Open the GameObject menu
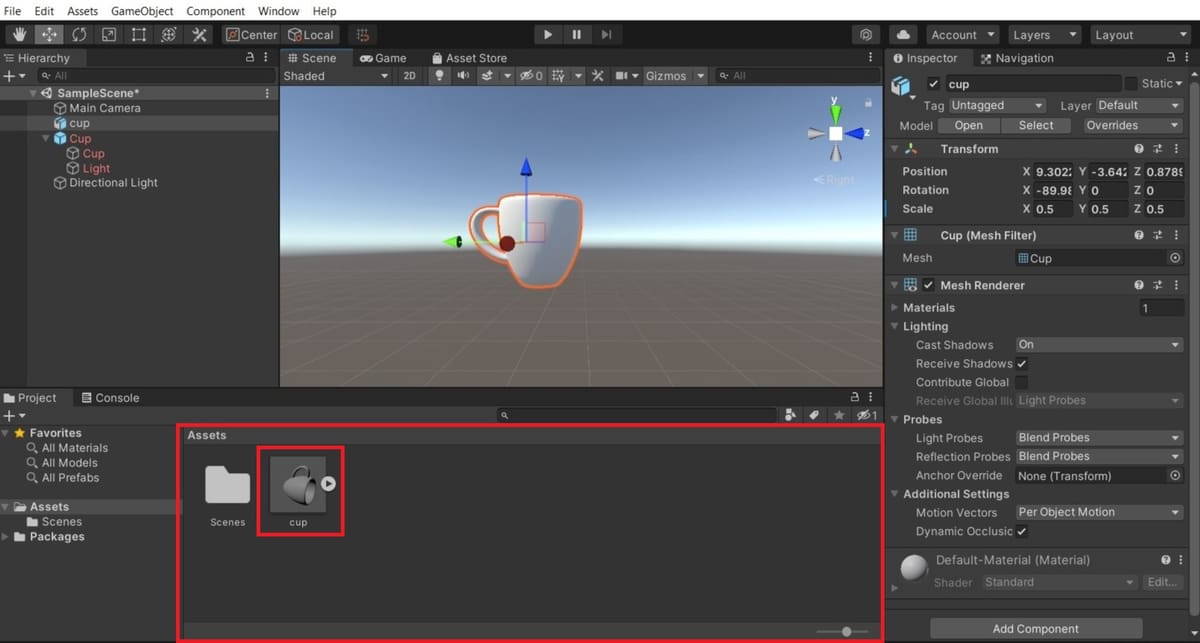Viewport: 1200px width, 643px height. (x=142, y=11)
